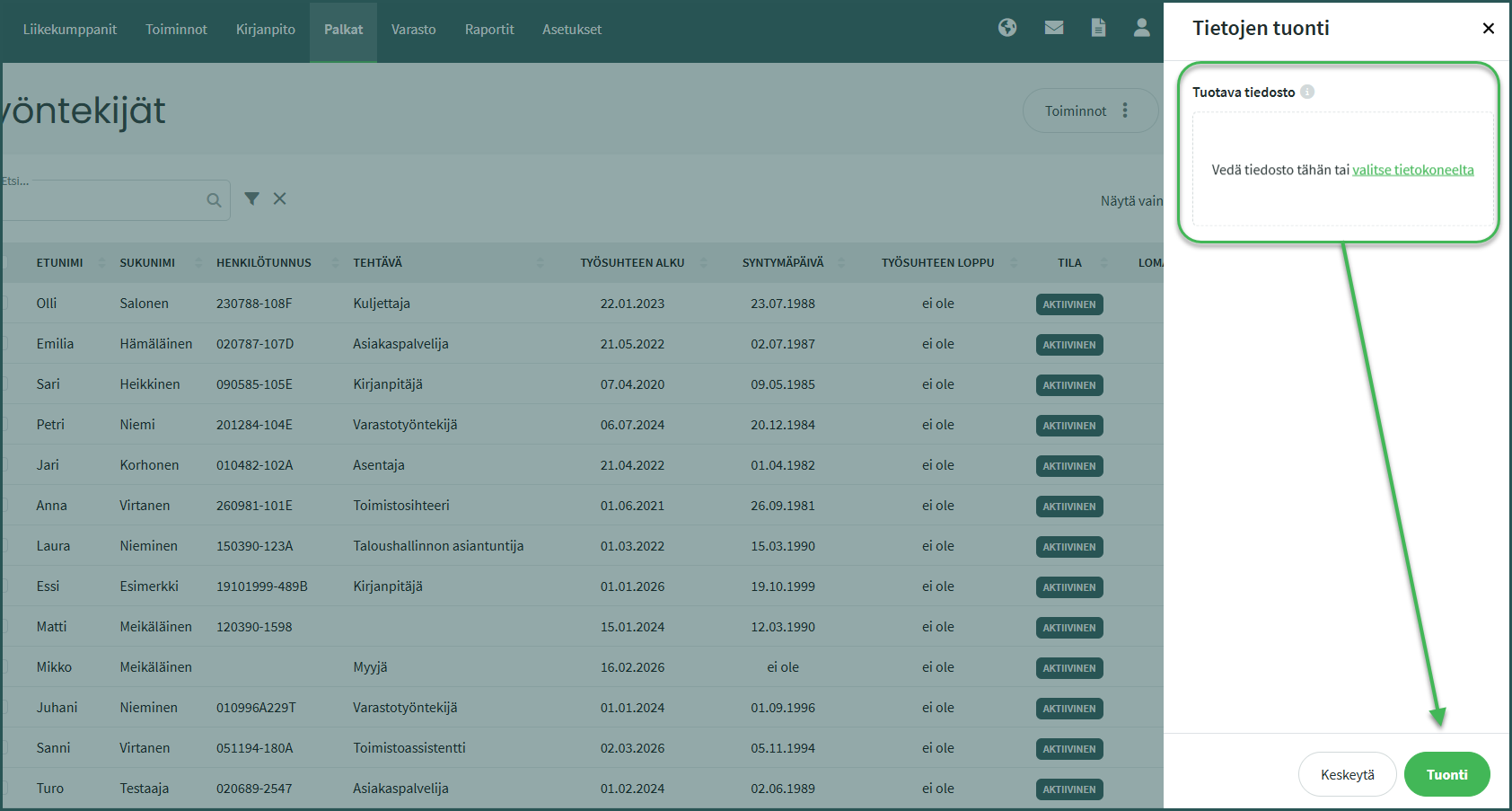Click the magnifier icon in search box

coord(214,200)
